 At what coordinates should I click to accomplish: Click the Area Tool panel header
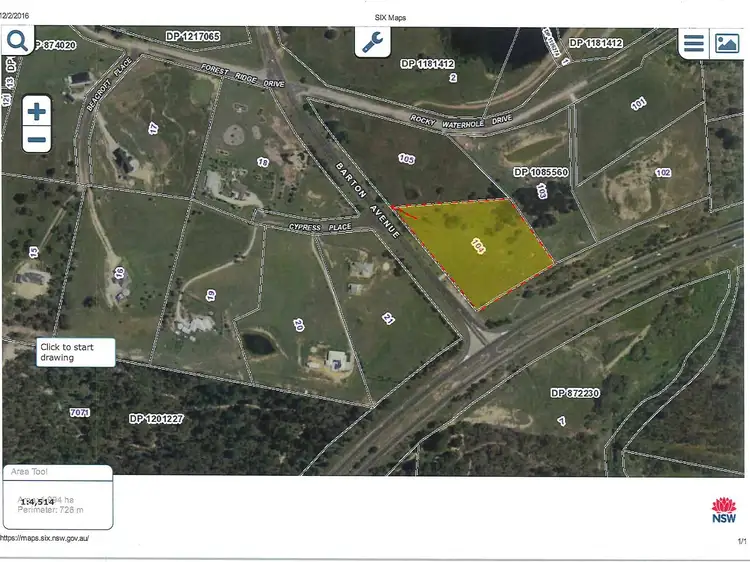(x=58, y=472)
